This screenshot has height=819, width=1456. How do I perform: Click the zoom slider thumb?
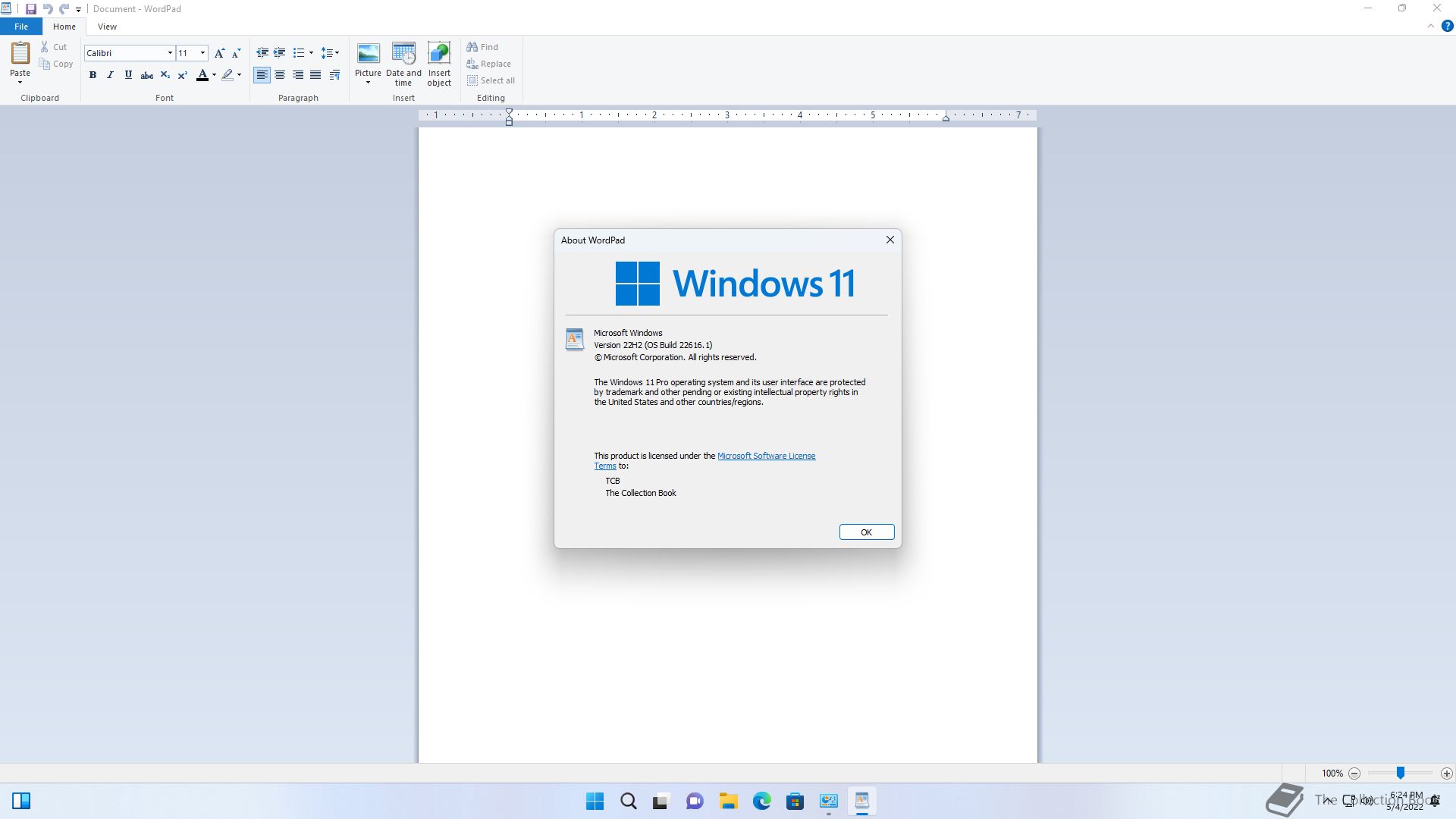coord(1401,773)
